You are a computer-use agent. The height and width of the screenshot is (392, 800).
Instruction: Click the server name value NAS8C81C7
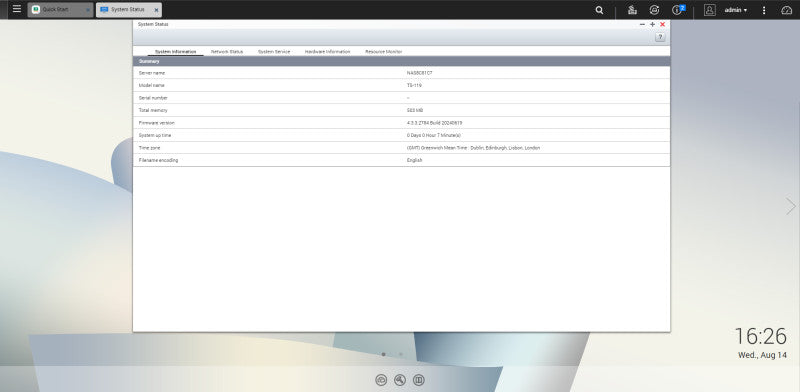419,73
